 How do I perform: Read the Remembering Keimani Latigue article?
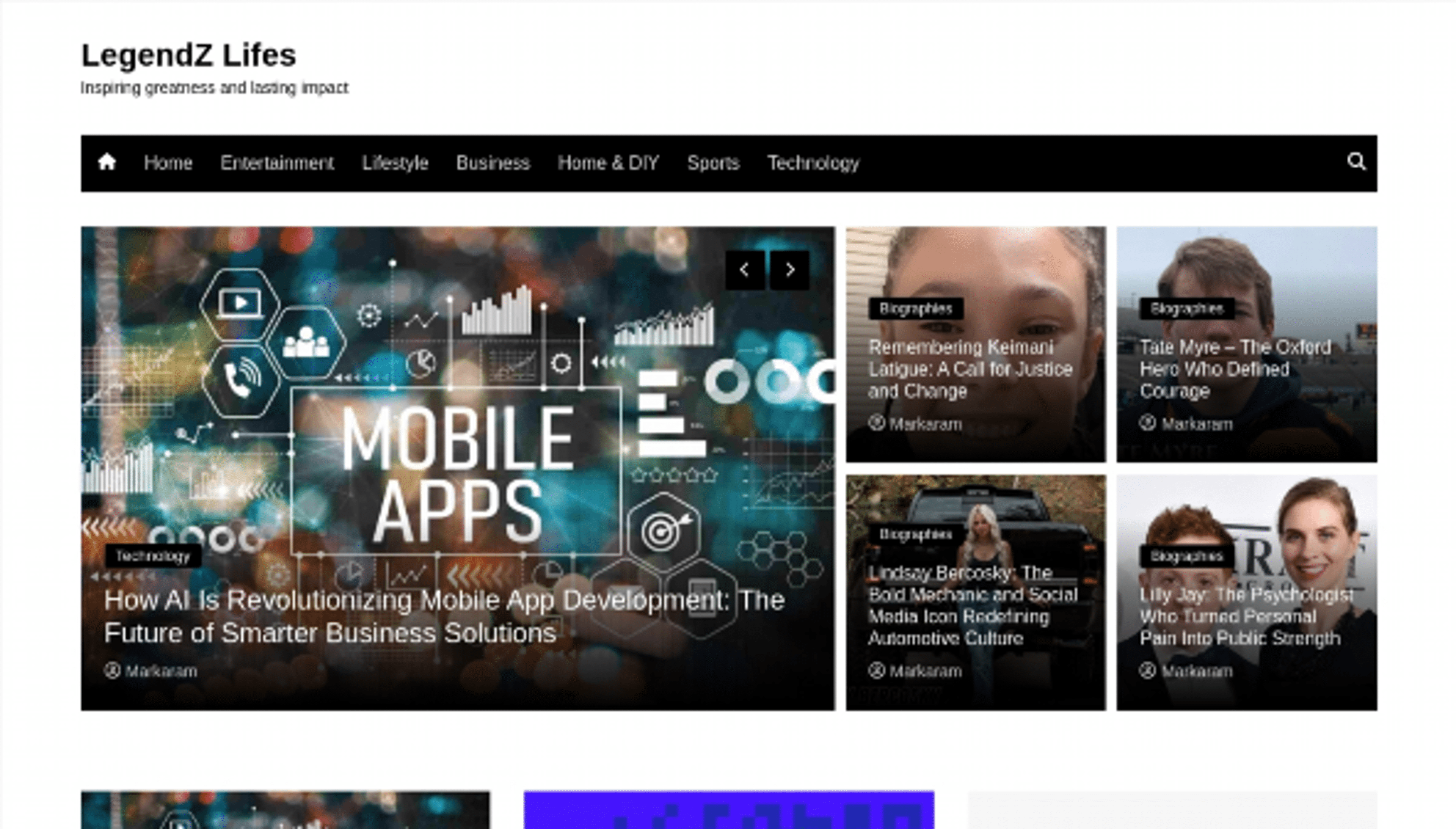(970, 369)
